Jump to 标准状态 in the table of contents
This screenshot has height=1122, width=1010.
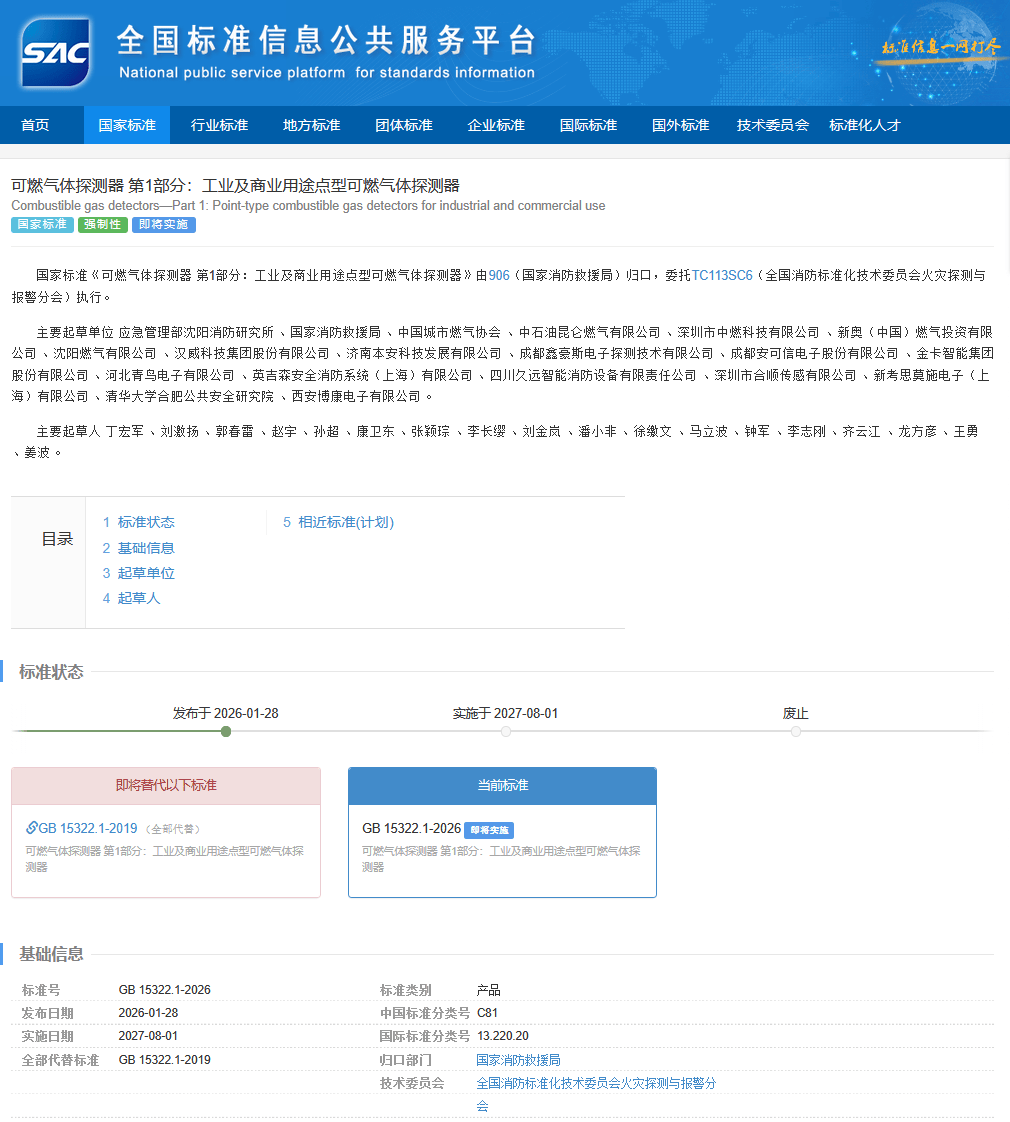[145, 522]
